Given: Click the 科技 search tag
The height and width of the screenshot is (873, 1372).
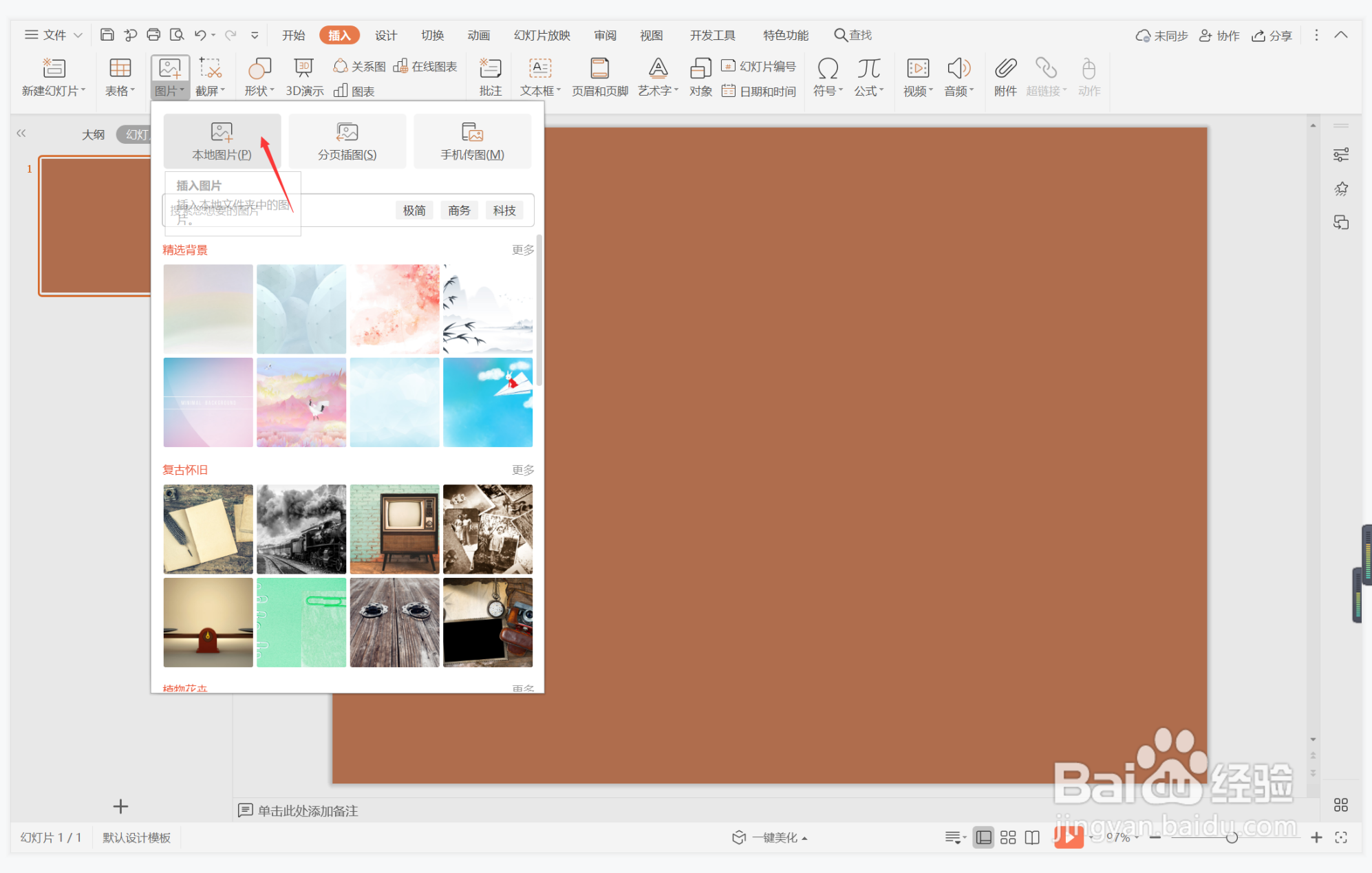Looking at the screenshot, I should [x=504, y=211].
